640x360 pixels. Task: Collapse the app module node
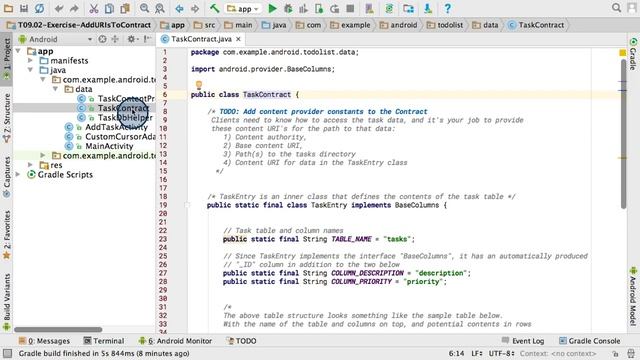(18, 51)
